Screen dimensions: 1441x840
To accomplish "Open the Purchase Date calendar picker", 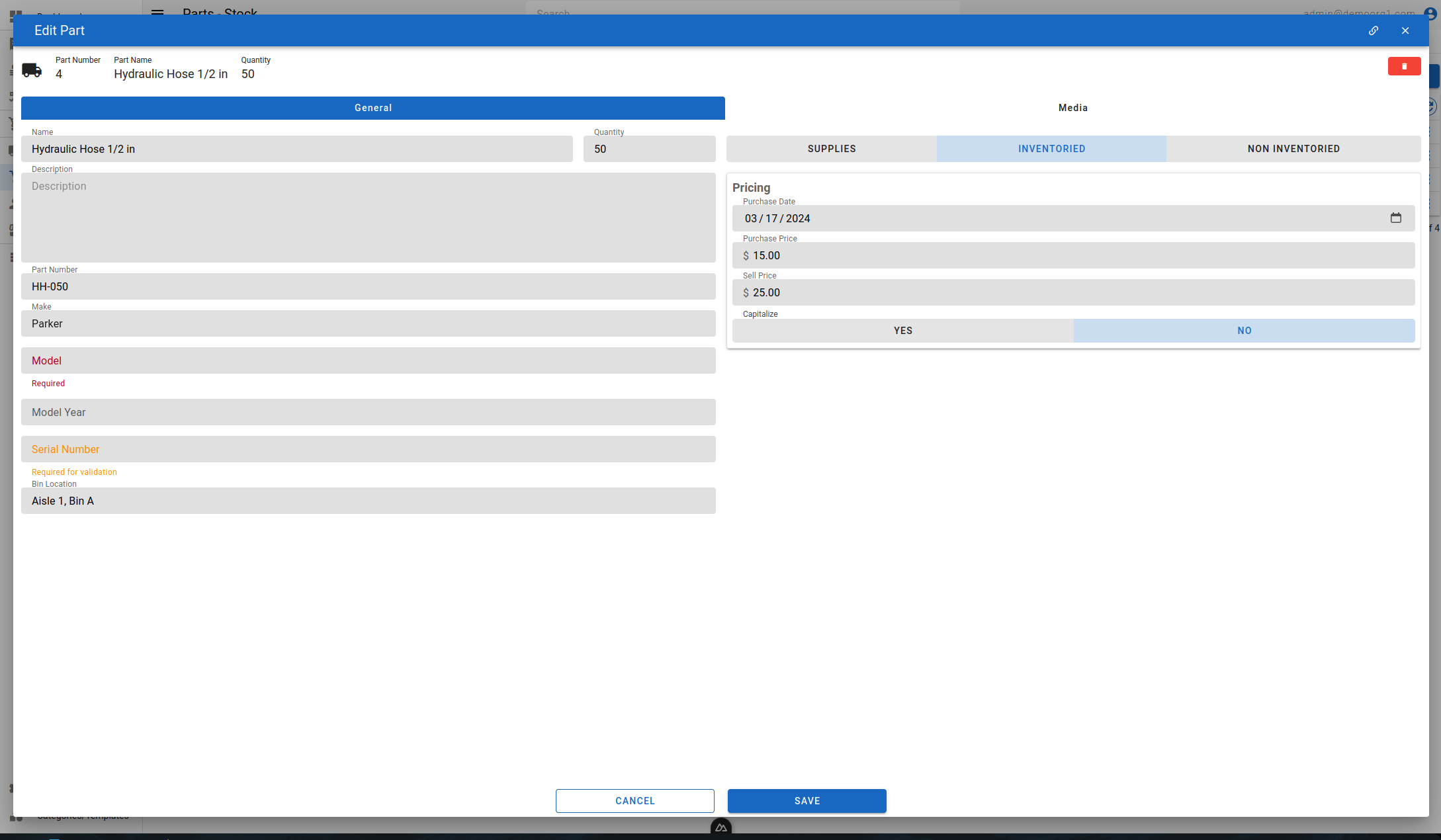I will (x=1395, y=218).
